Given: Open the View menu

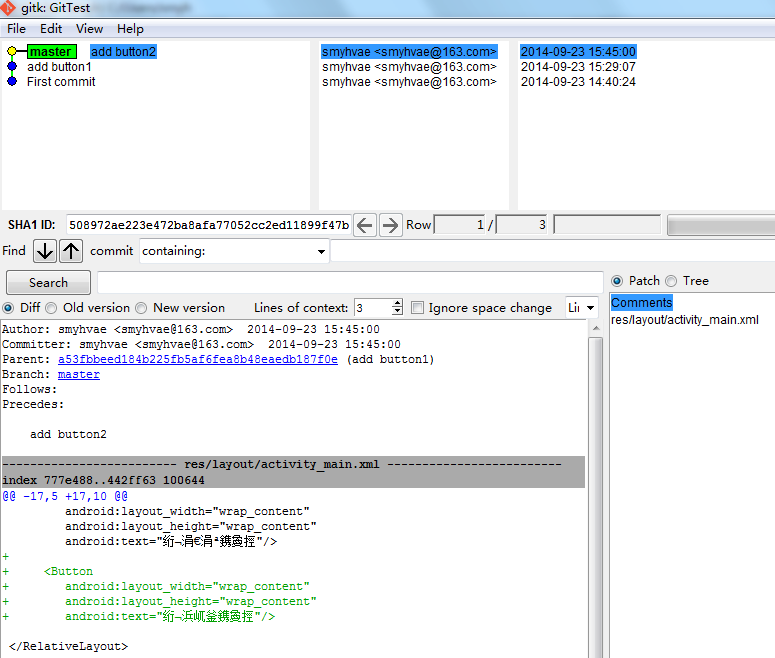Looking at the screenshot, I should coord(89,29).
